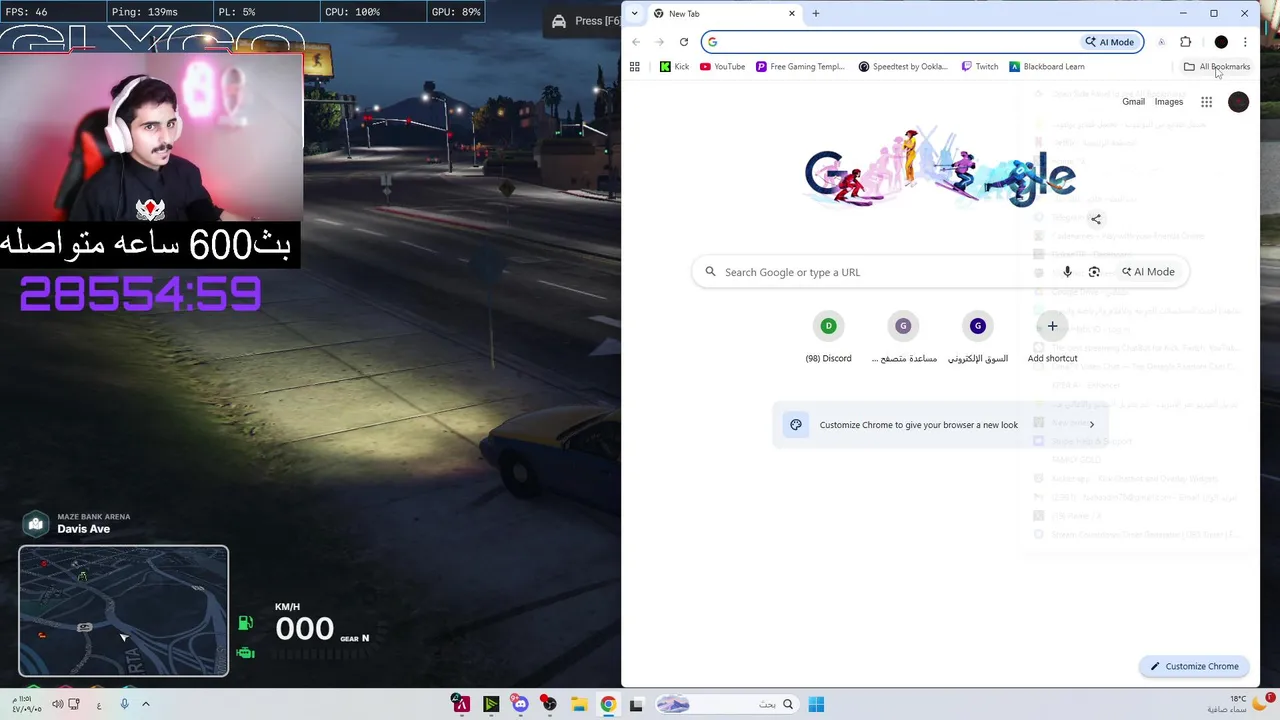The image size is (1280, 720).
Task: Open Google account avatar on page
Action: (1238, 102)
